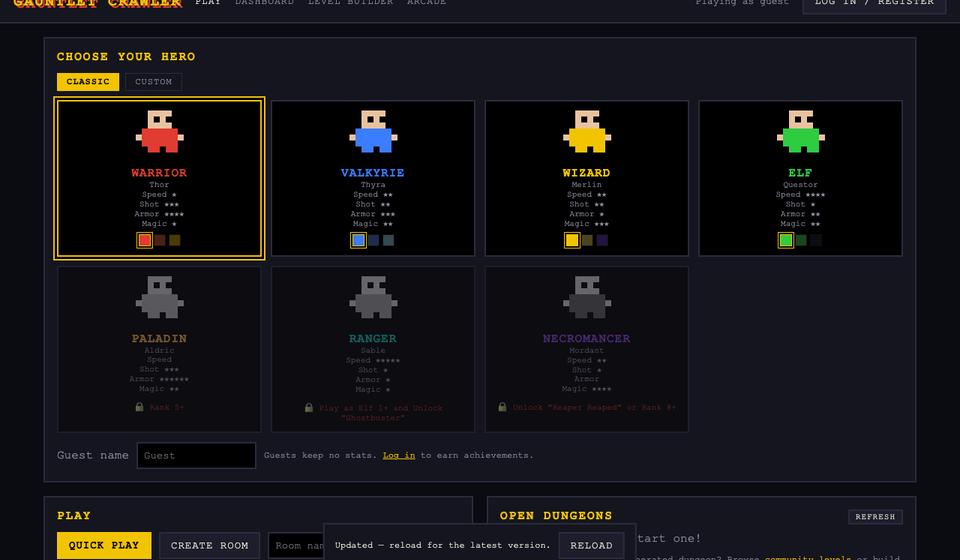
Task: Pick Valkyrie's bright blue swatch
Action: tap(358, 240)
